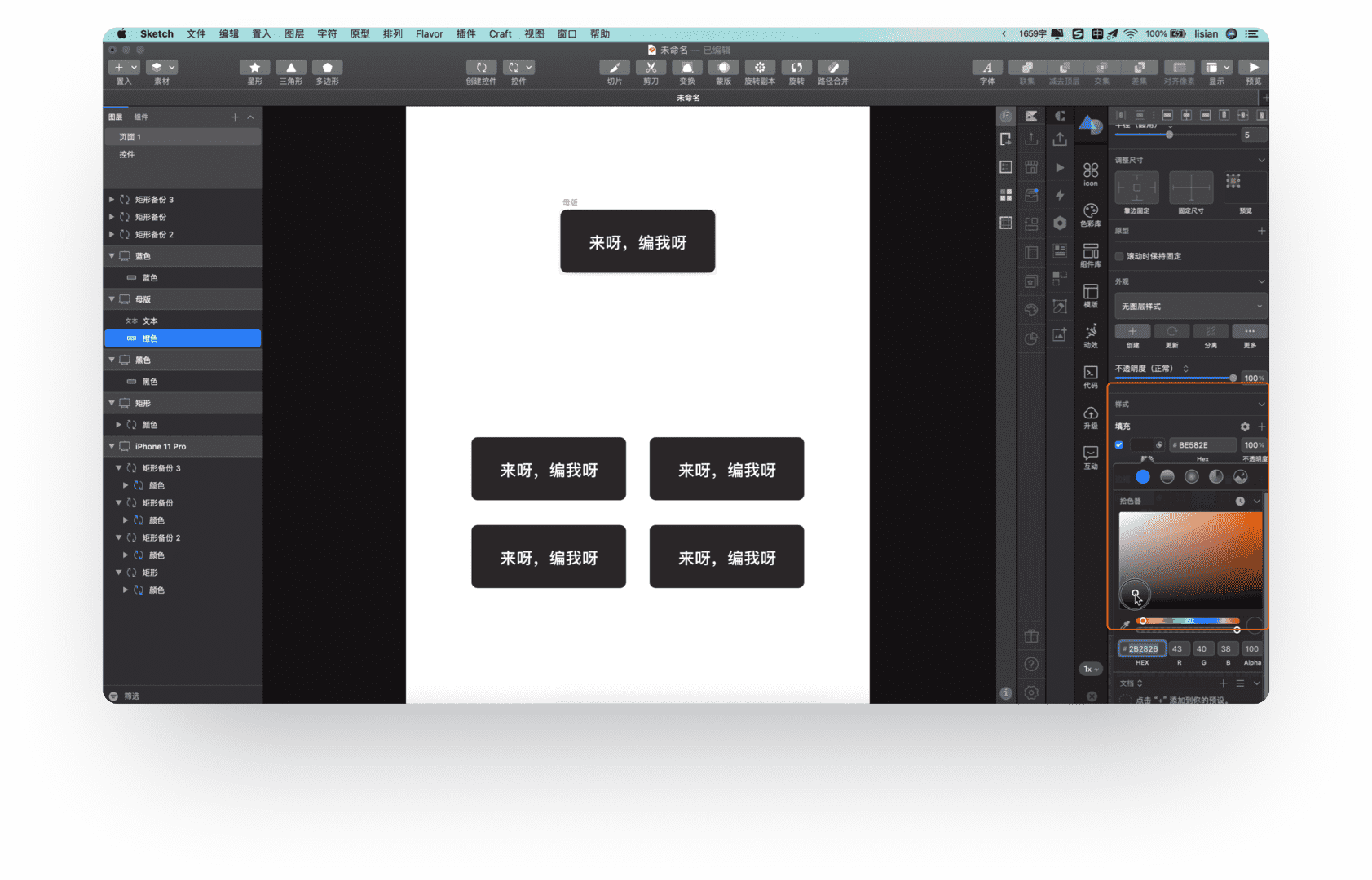
Task: Select the solid color fill type
Action: point(1143,476)
